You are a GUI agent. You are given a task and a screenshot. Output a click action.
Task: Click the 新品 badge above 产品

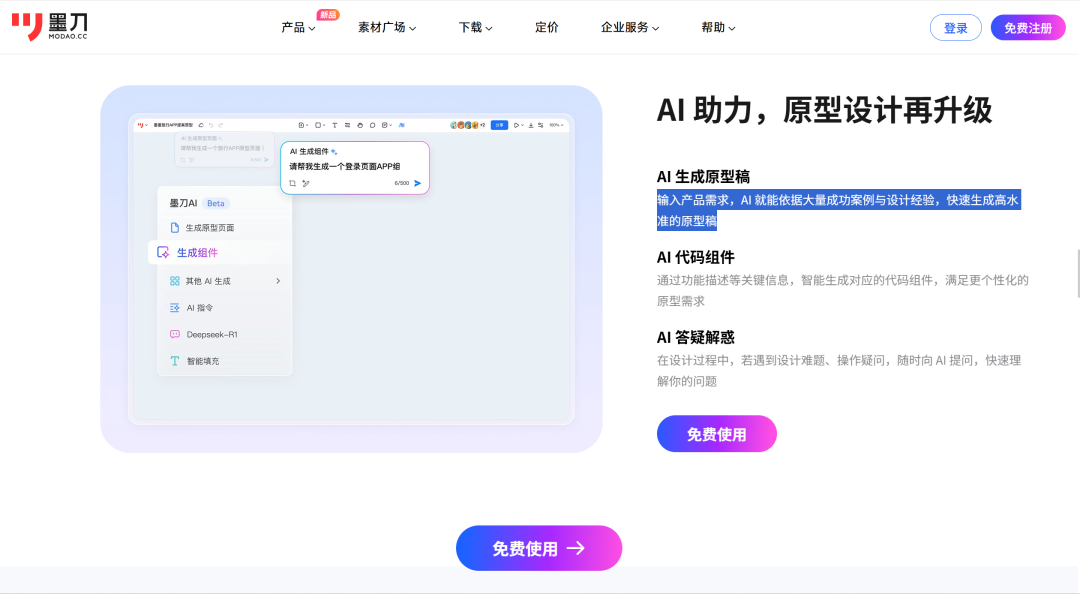(328, 14)
